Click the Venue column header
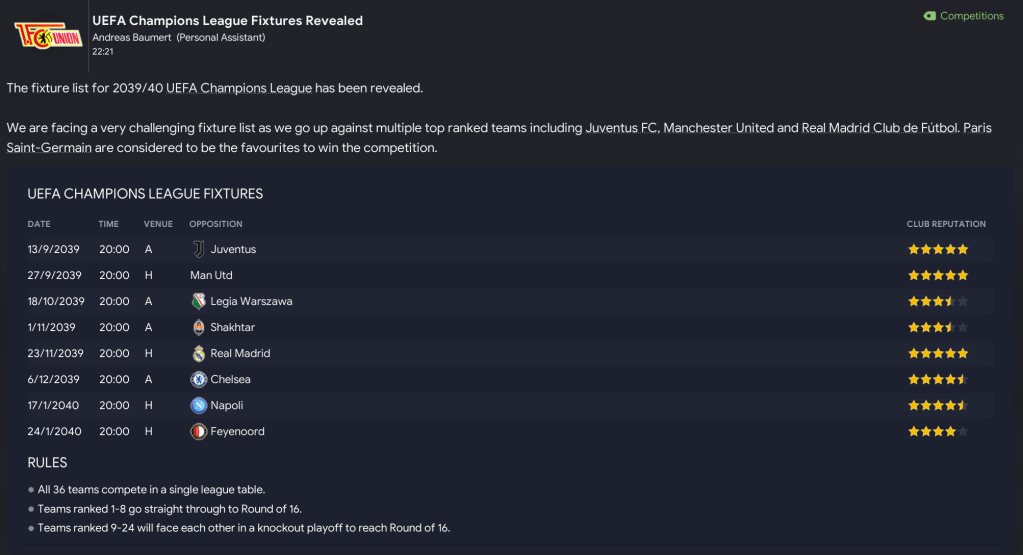Screen dimensions: 1023x555 point(158,224)
